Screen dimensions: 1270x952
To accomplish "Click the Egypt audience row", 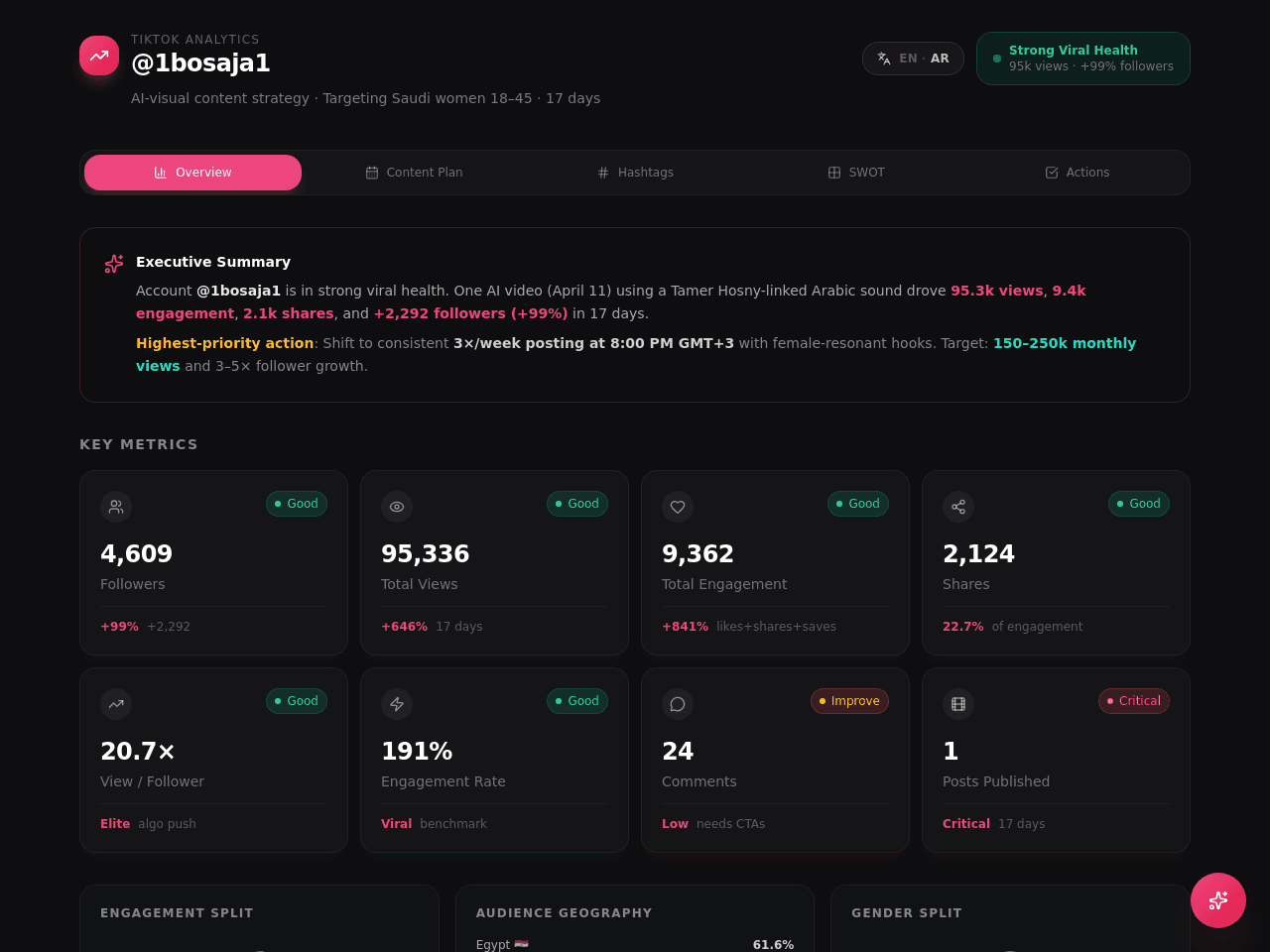I will pyautogui.click(x=635, y=945).
